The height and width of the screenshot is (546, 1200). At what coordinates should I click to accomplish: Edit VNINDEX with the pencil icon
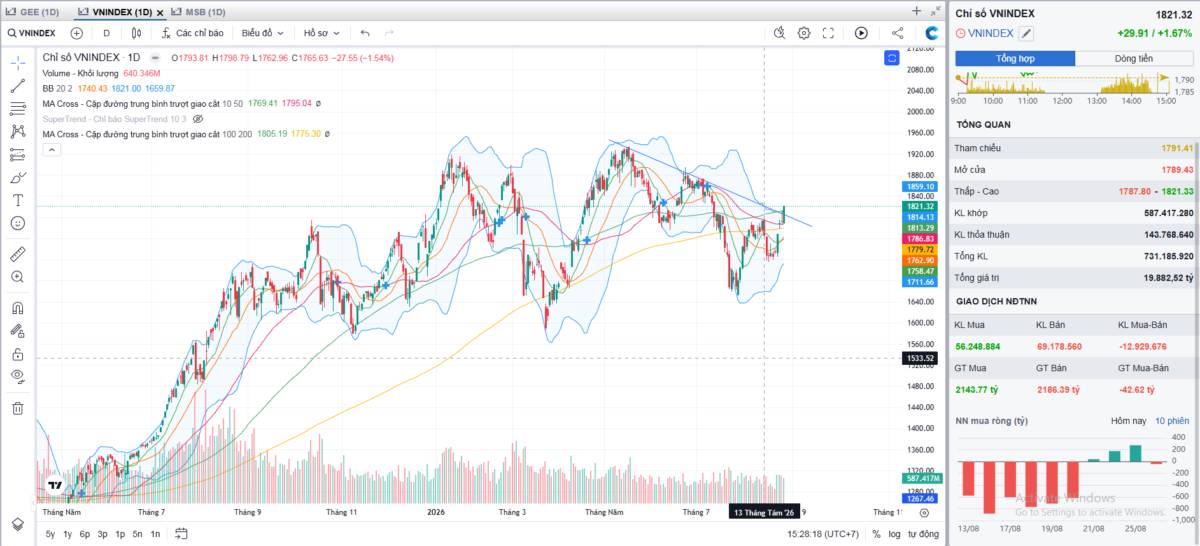coord(1027,33)
